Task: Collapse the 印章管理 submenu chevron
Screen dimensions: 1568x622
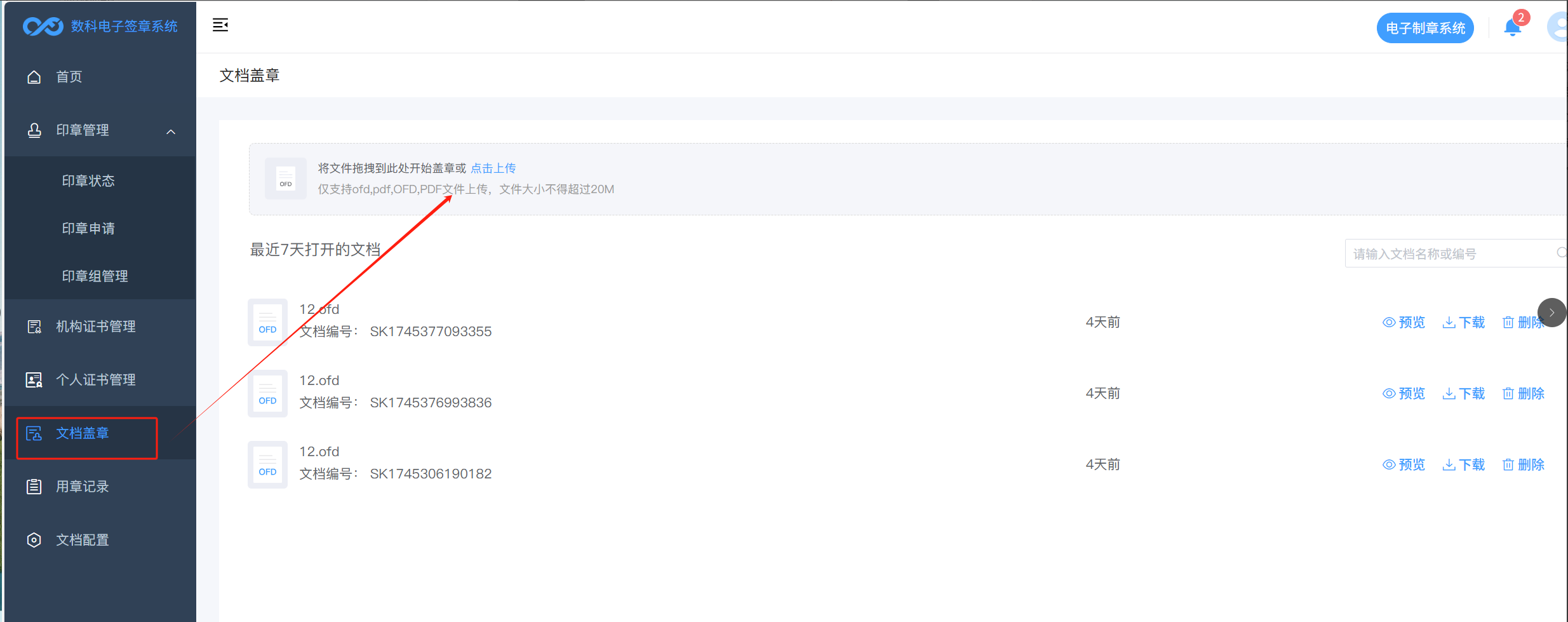Action: (171, 132)
